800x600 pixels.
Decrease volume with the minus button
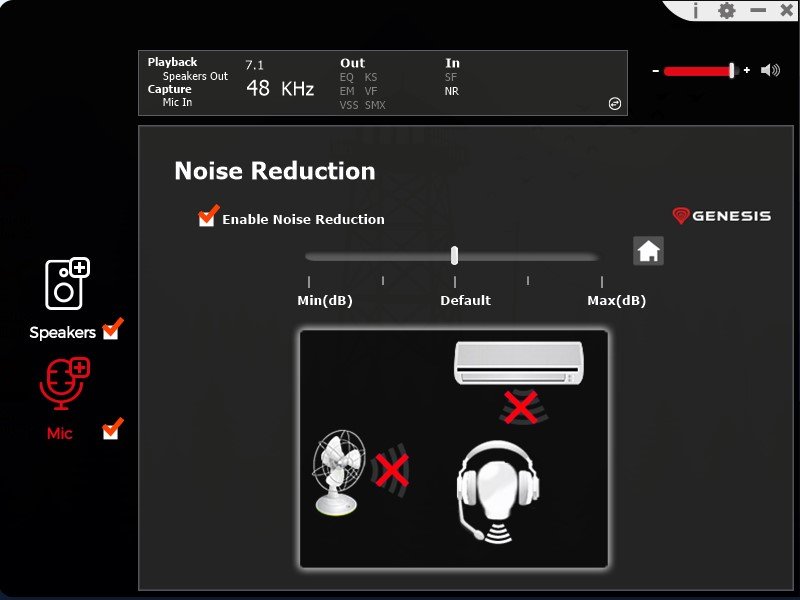click(656, 71)
